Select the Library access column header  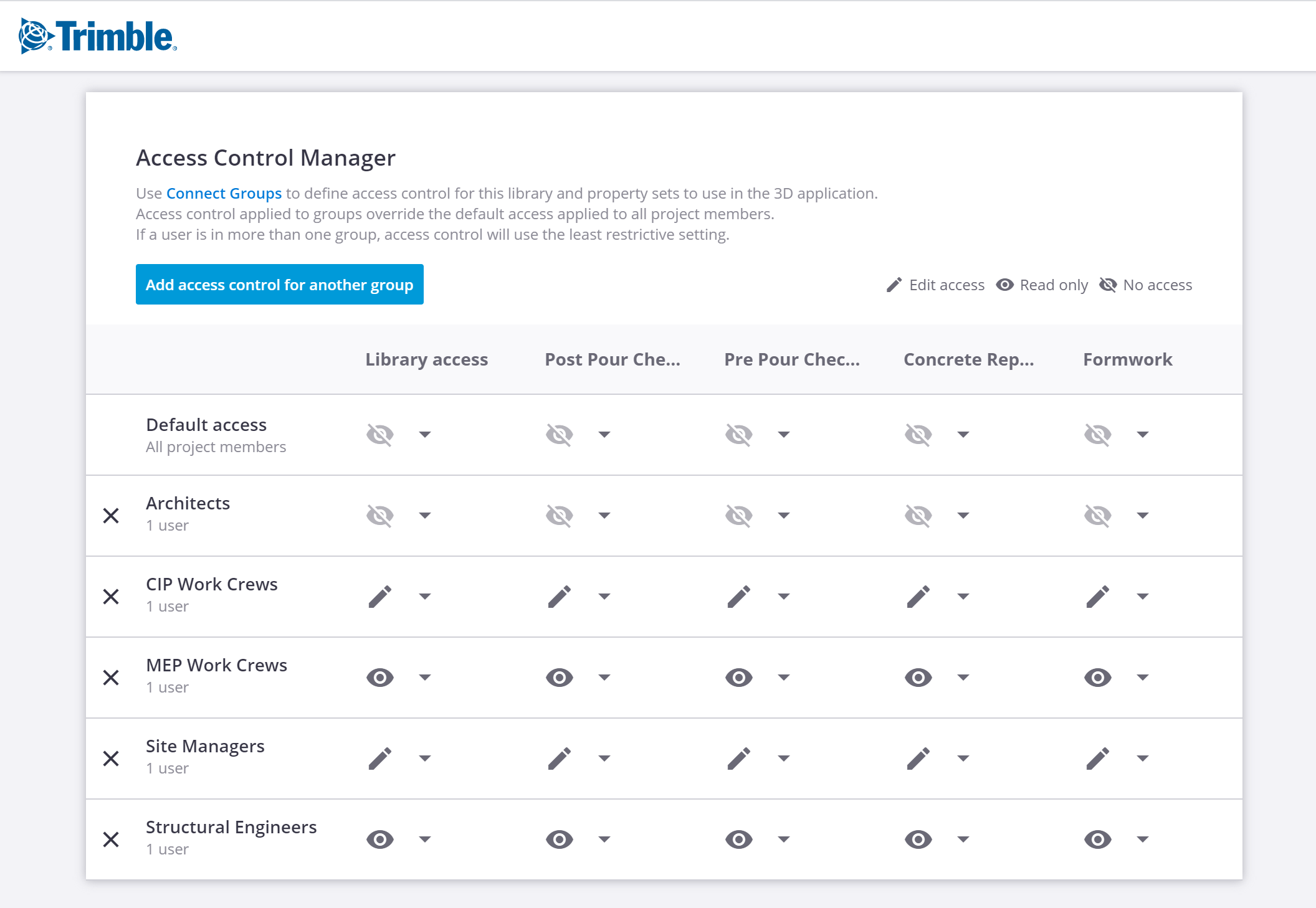pyautogui.click(x=426, y=359)
